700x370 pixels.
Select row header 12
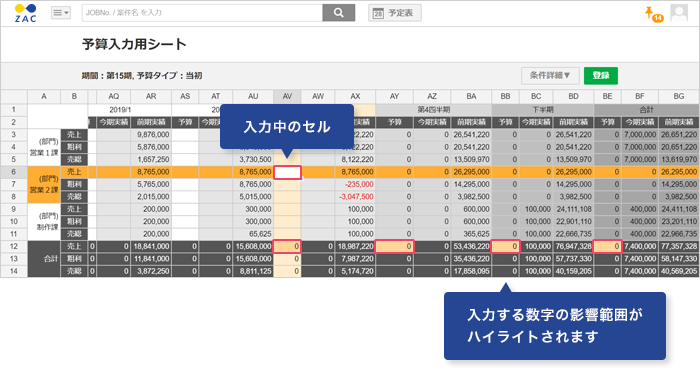coord(14,246)
